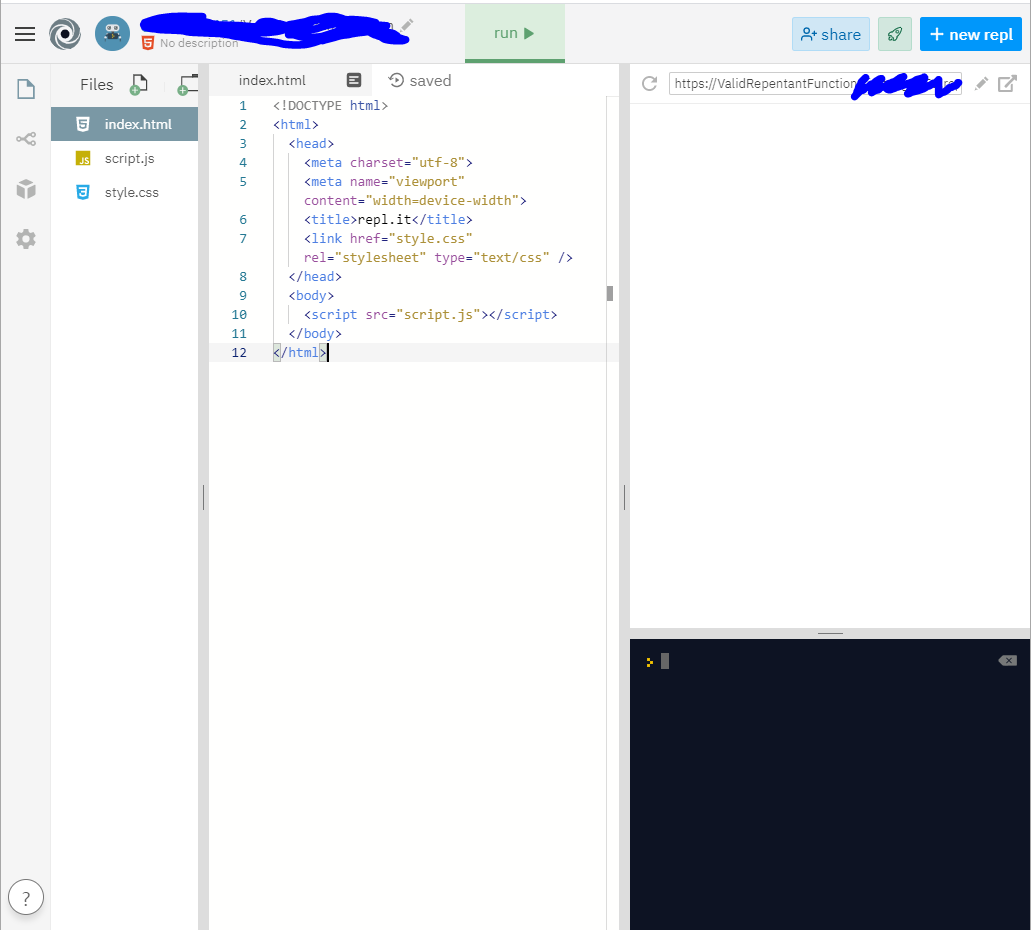Image resolution: width=1031 pixels, height=930 pixels.
Task: Open the version control sidebar icon
Action: 26,139
